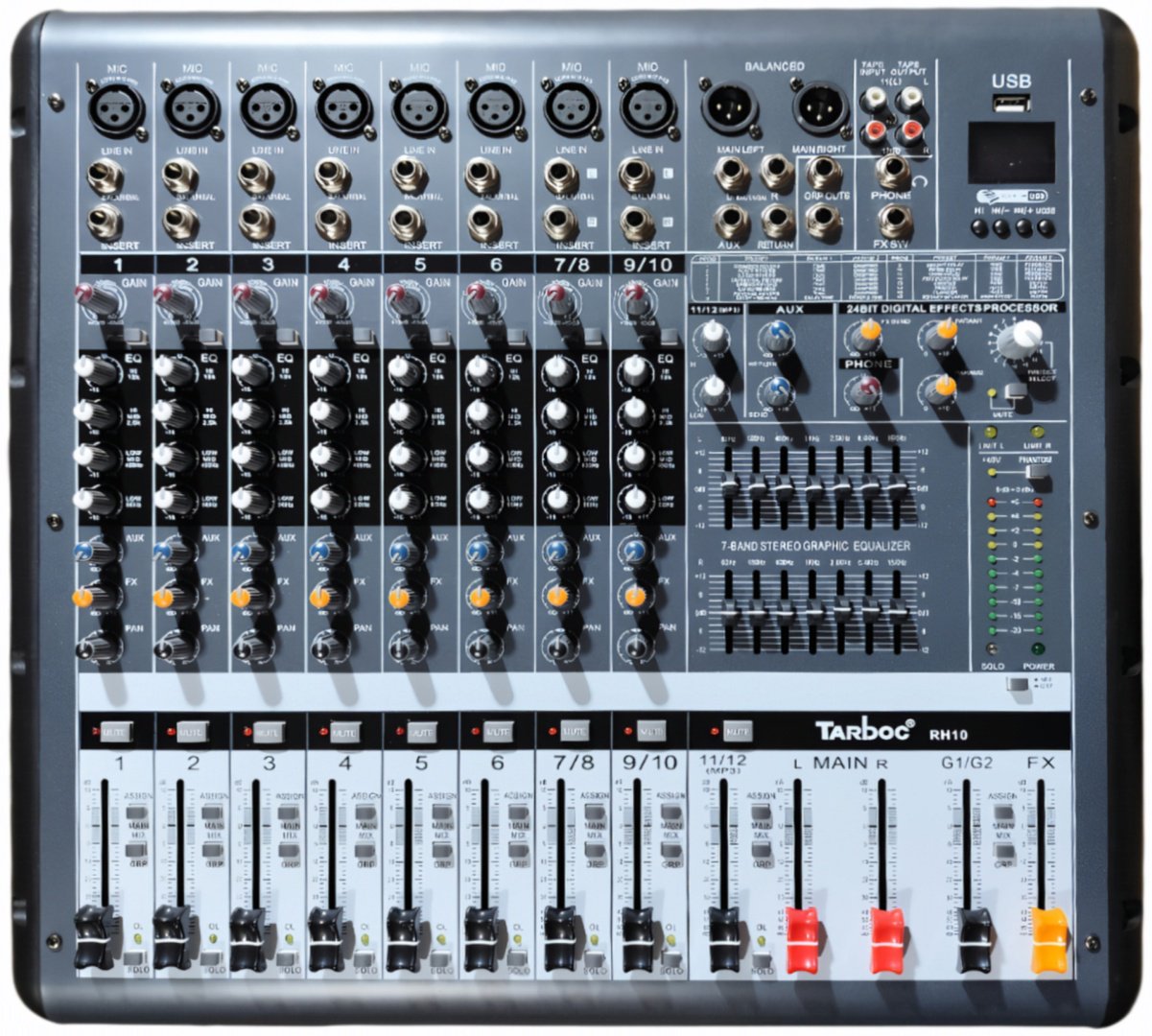Click the PHONE headphone jack
The height and width of the screenshot is (1036, 1152).
coord(892,173)
